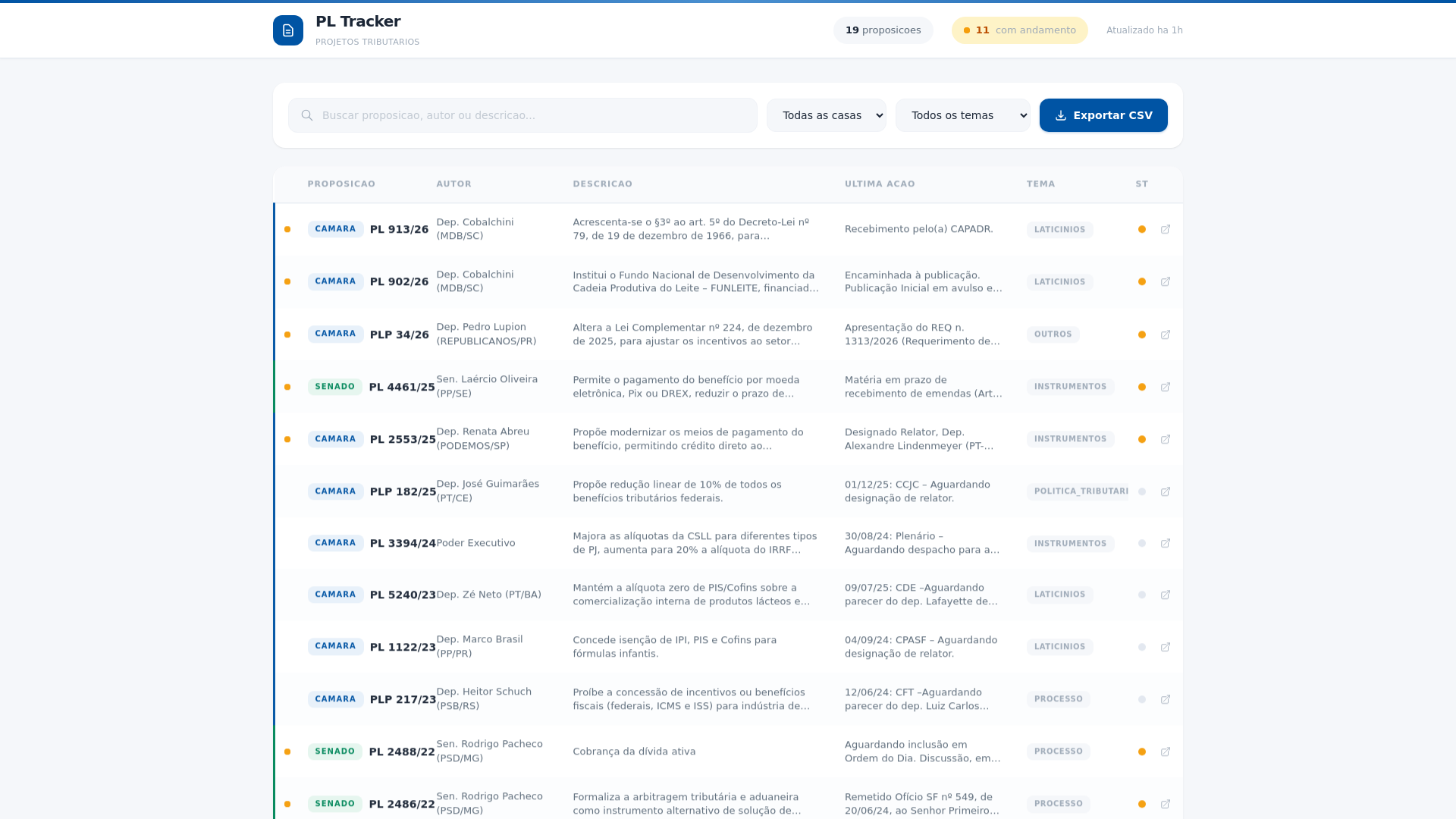Image resolution: width=1456 pixels, height=819 pixels.
Task: Click author Sen. Laércio Oliveira (PP/SE)
Action: click(x=487, y=386)
